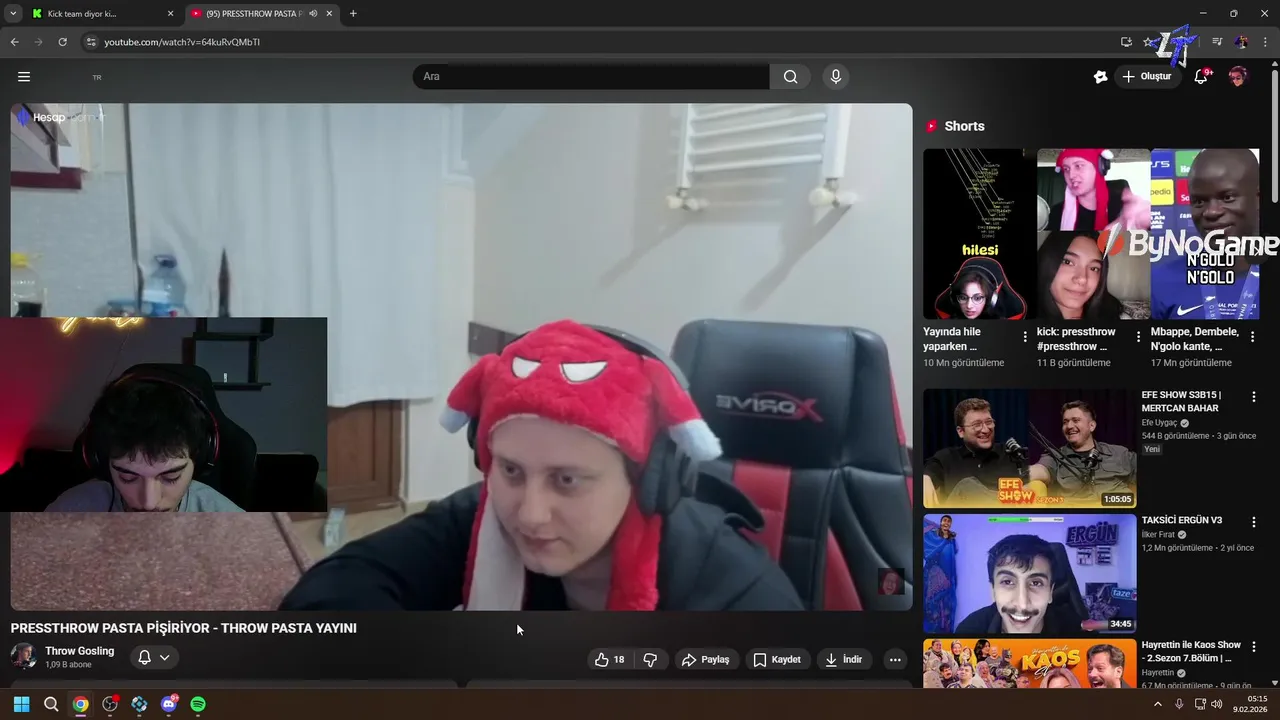This screenshot has height=720, width=1280.
Task: Click the Chrome address bar URL
Action: point(182,42)
